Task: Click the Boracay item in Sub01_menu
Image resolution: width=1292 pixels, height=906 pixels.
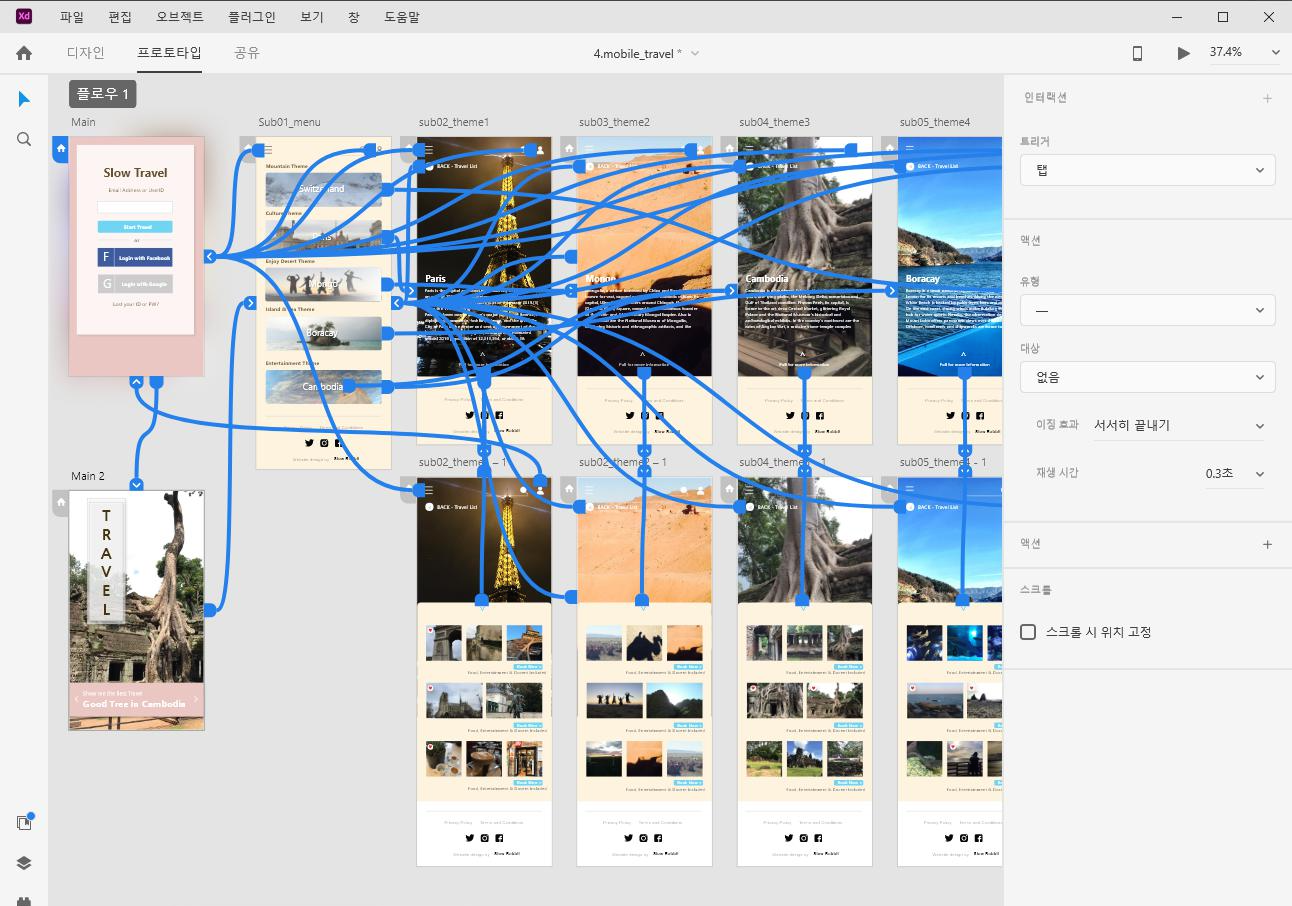Action: (323, 333)
